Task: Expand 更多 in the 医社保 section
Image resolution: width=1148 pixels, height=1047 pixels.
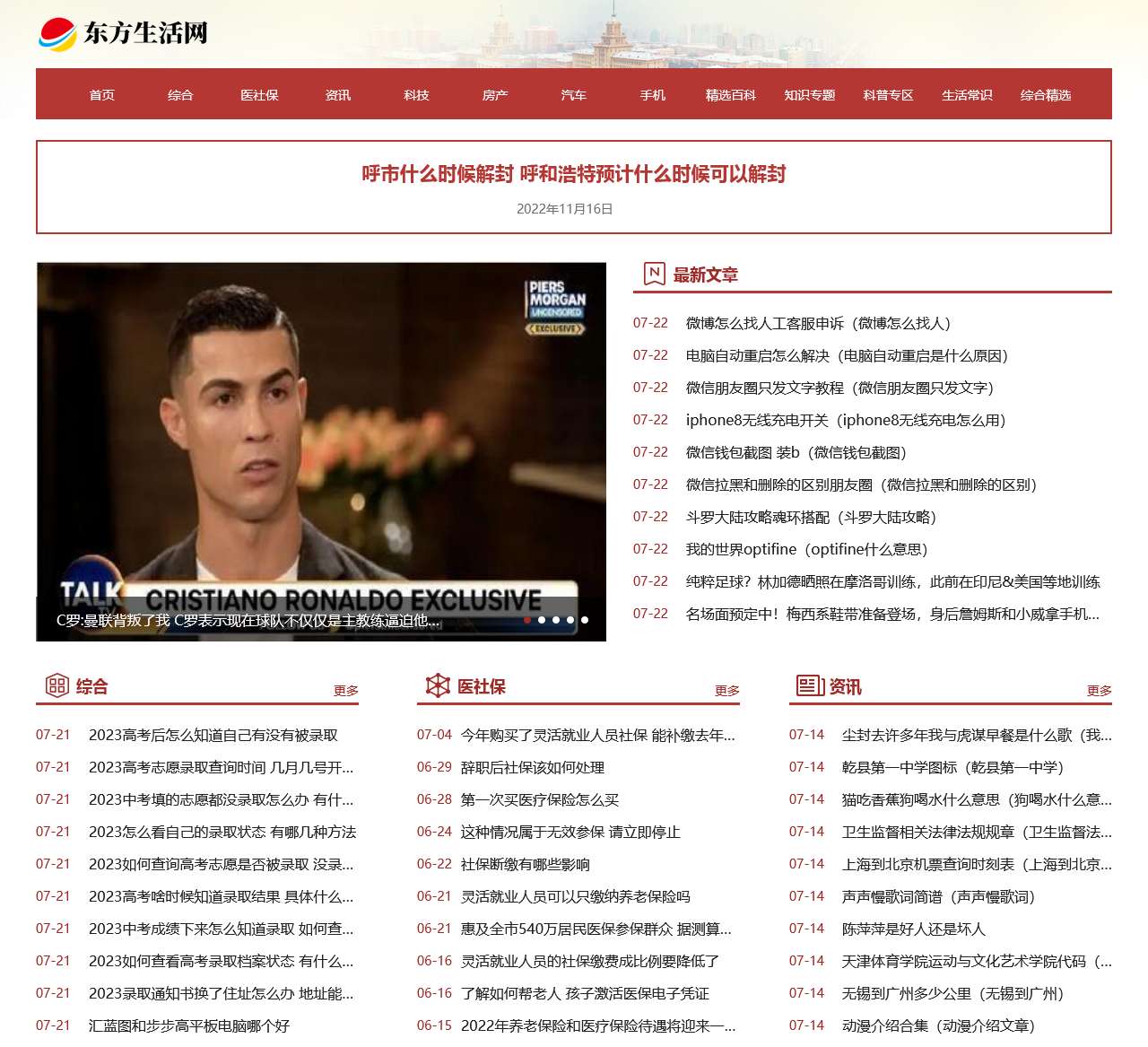Action: (x=726, y=691)
